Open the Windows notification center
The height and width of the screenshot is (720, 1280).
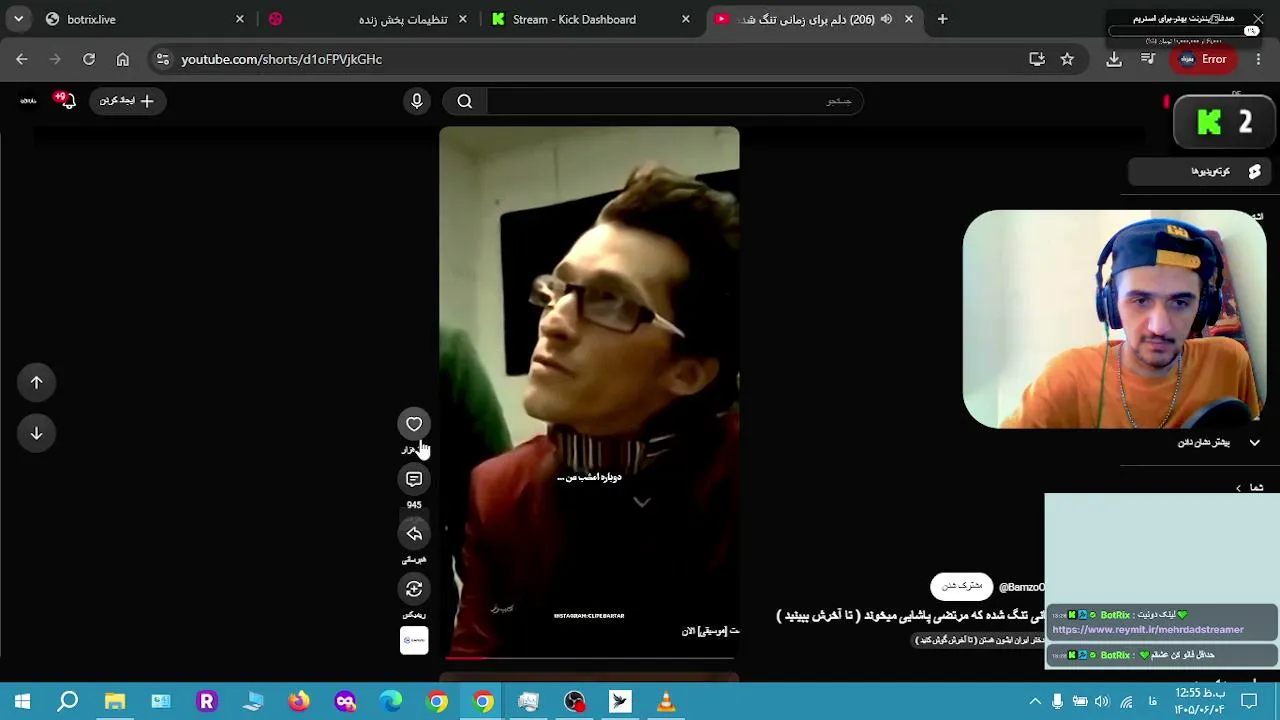1249,702
